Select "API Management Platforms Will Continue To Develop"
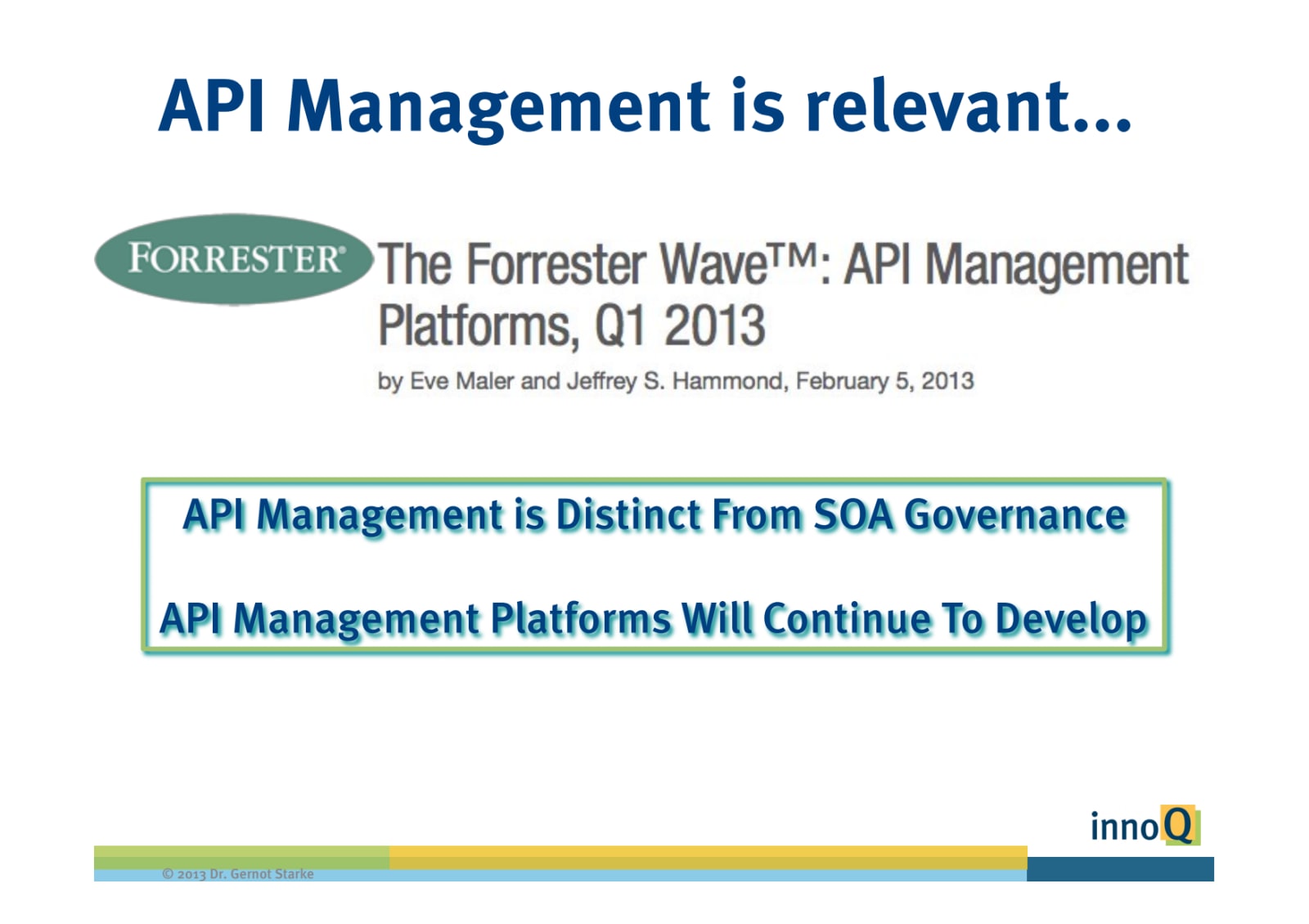Image resolution: width=1309 pixels, height=924 pixels. point(654,619)
